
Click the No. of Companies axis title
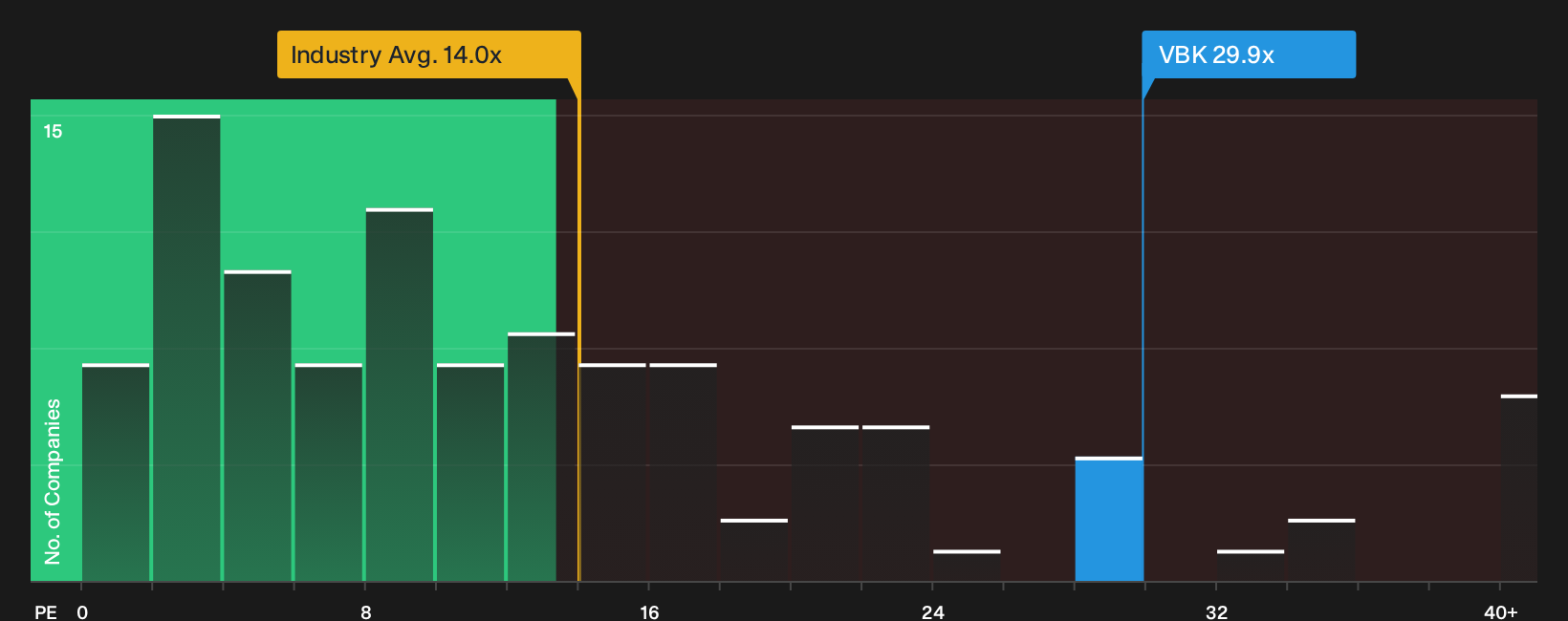pos(53,482)
